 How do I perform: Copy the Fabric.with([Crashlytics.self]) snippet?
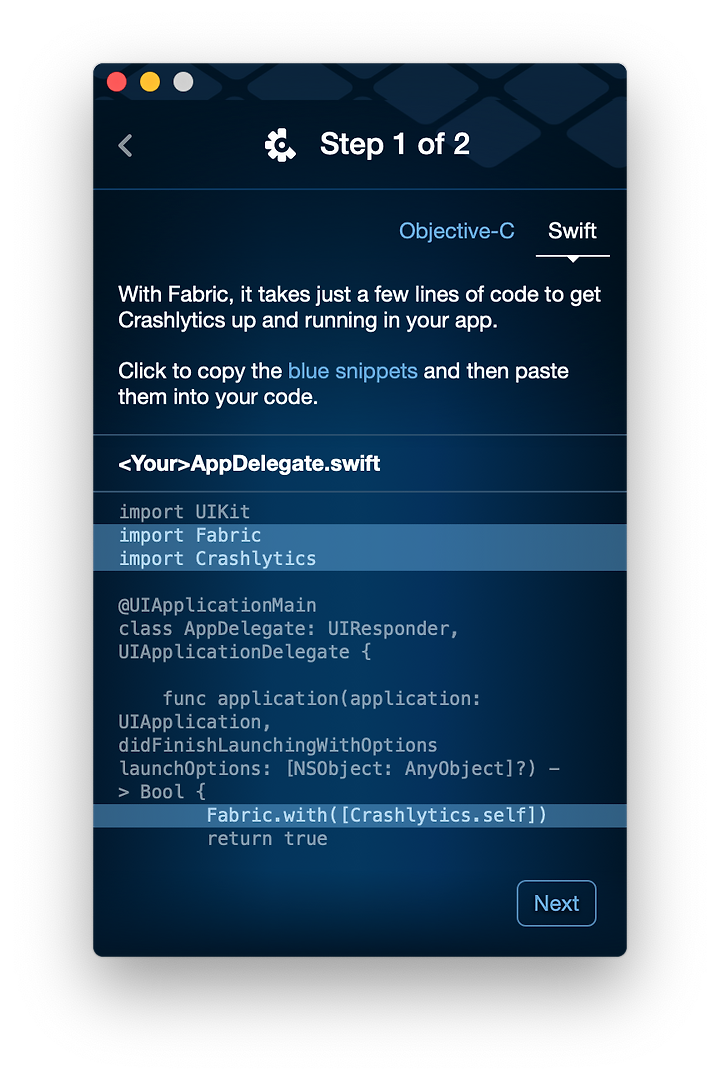pos(360,816)
